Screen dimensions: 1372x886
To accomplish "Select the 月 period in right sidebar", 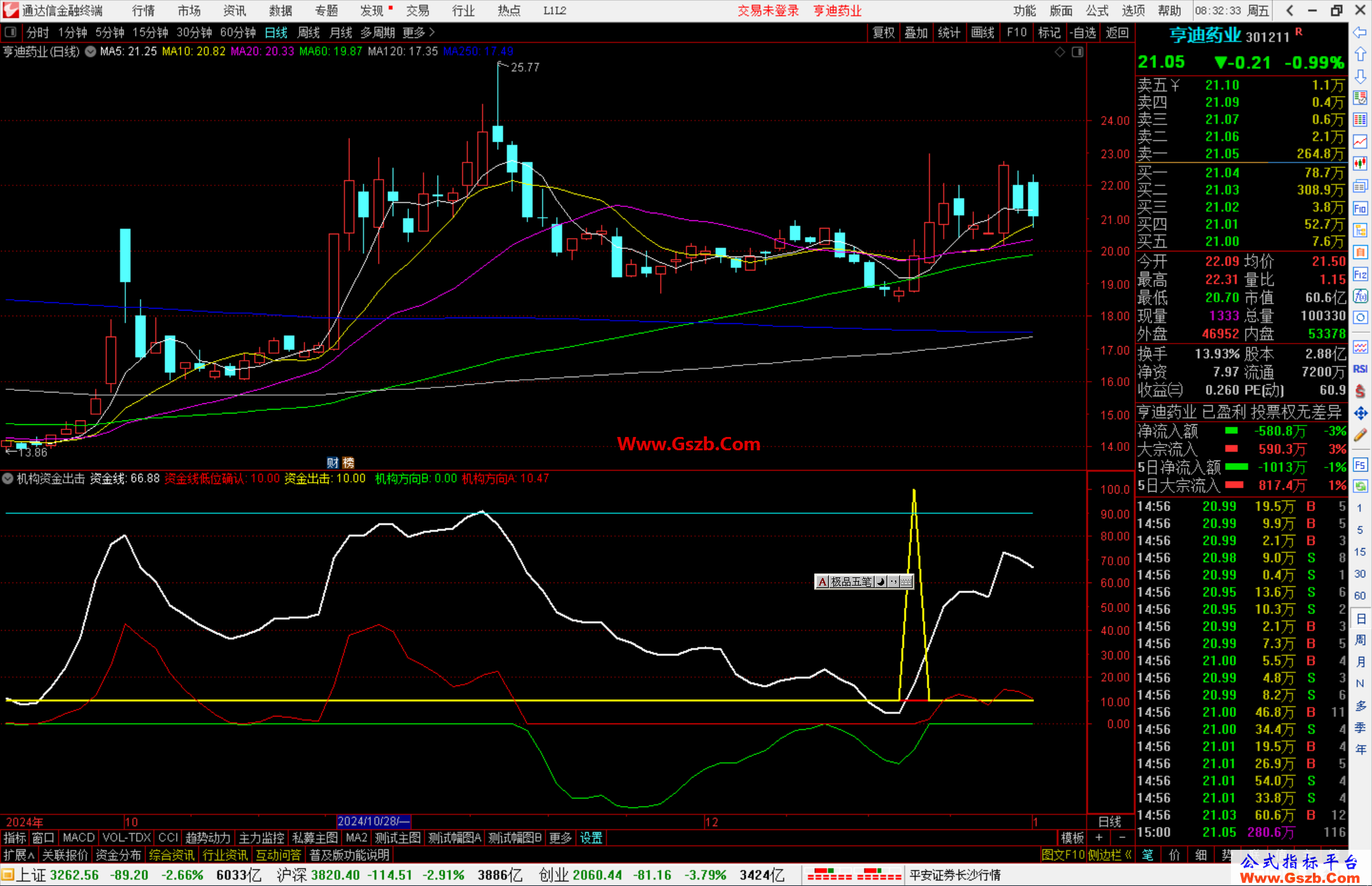I will pyautogui.click(x=1360, y=662).
